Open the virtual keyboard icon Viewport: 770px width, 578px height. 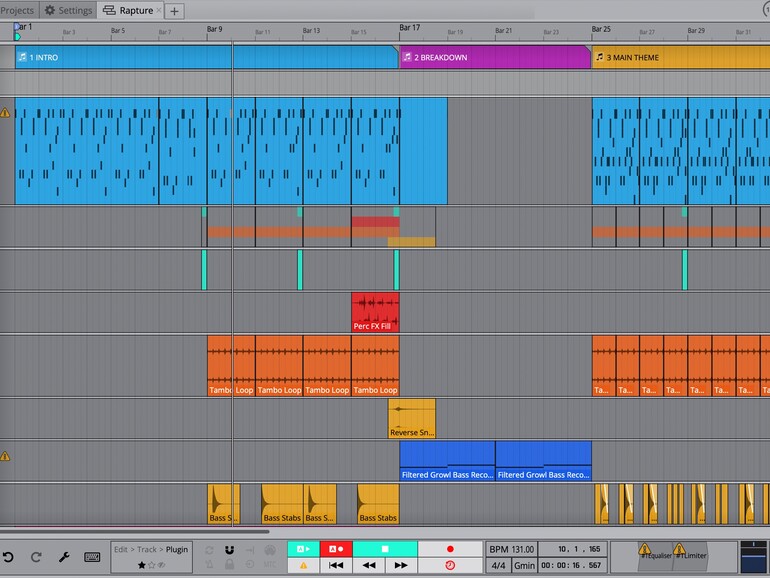[x=92, y=557]
